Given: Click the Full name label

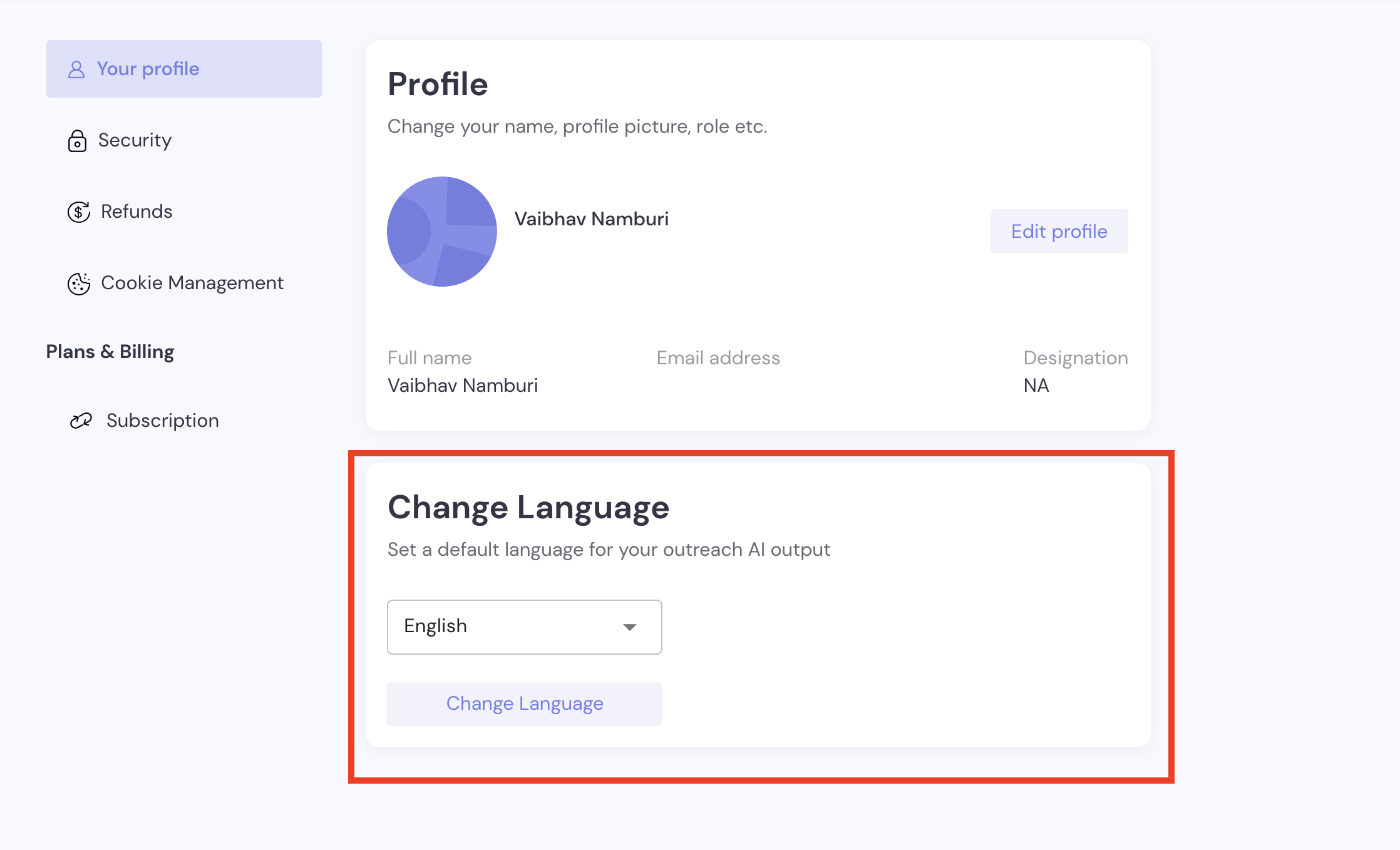Looking at the screenshot, I should (430, 358).
